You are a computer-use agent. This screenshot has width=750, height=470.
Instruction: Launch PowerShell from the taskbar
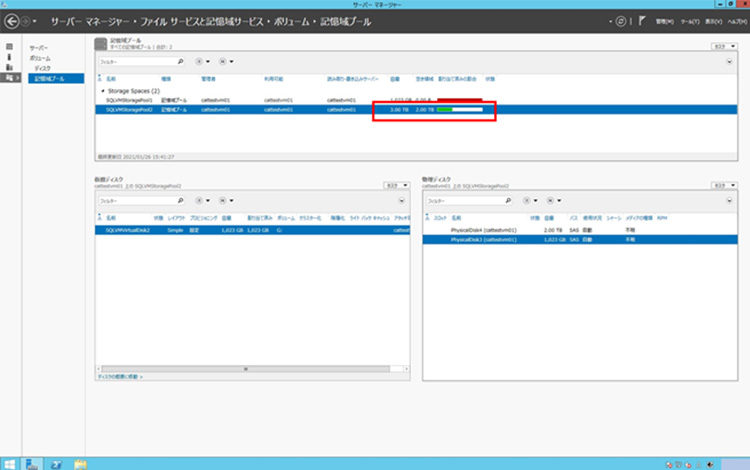57,463
